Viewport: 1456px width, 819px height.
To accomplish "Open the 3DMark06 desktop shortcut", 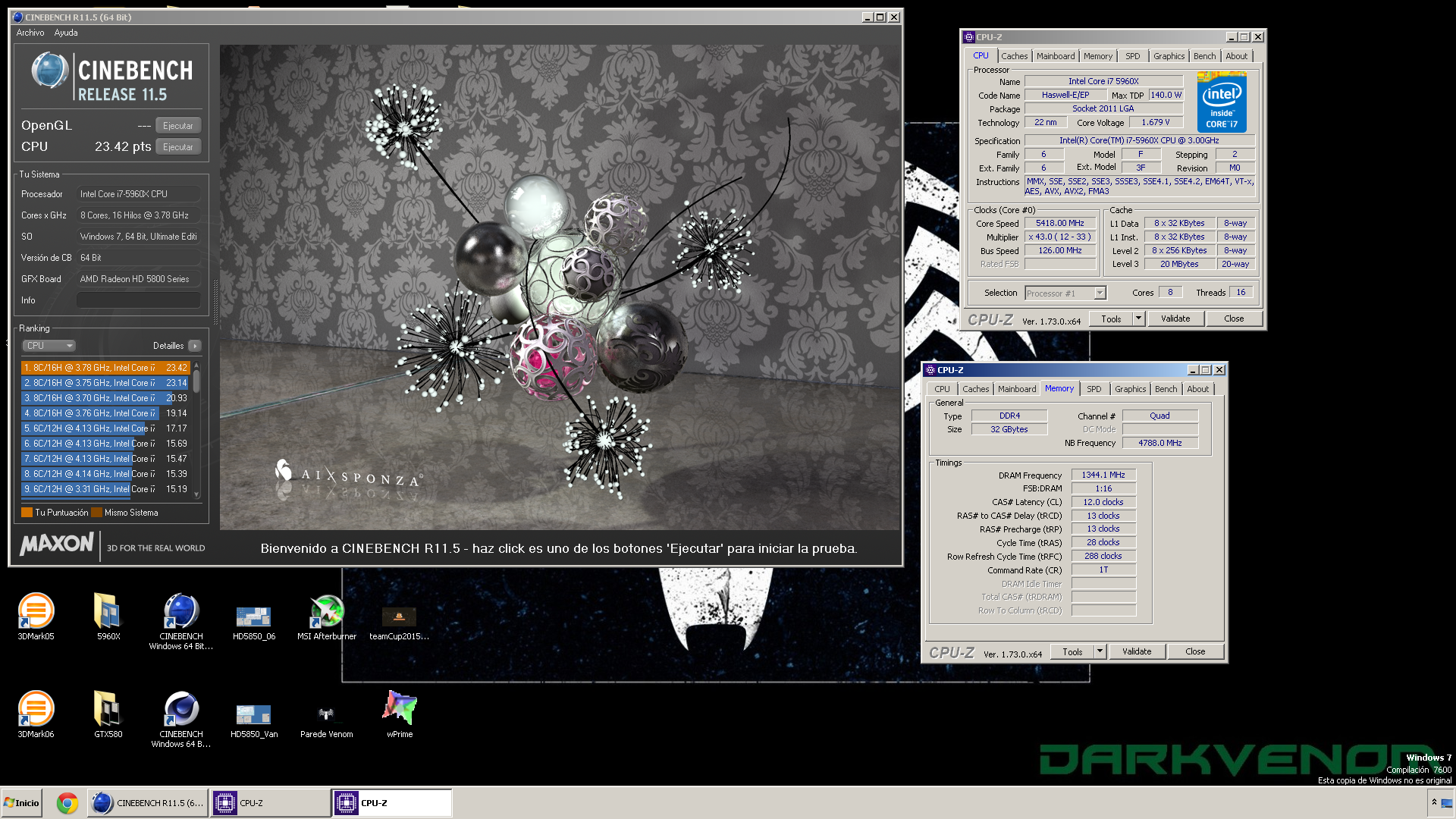I will [36, 714].
